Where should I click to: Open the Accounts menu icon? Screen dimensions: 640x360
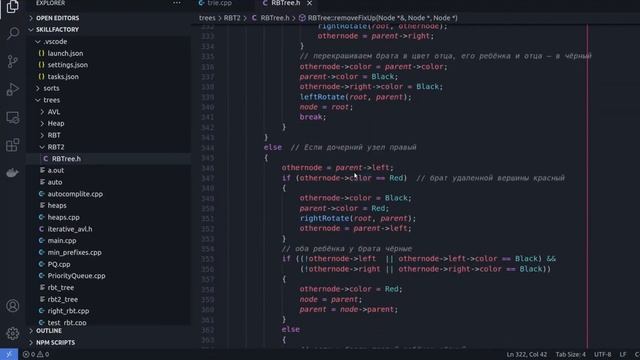click(13, 306)
